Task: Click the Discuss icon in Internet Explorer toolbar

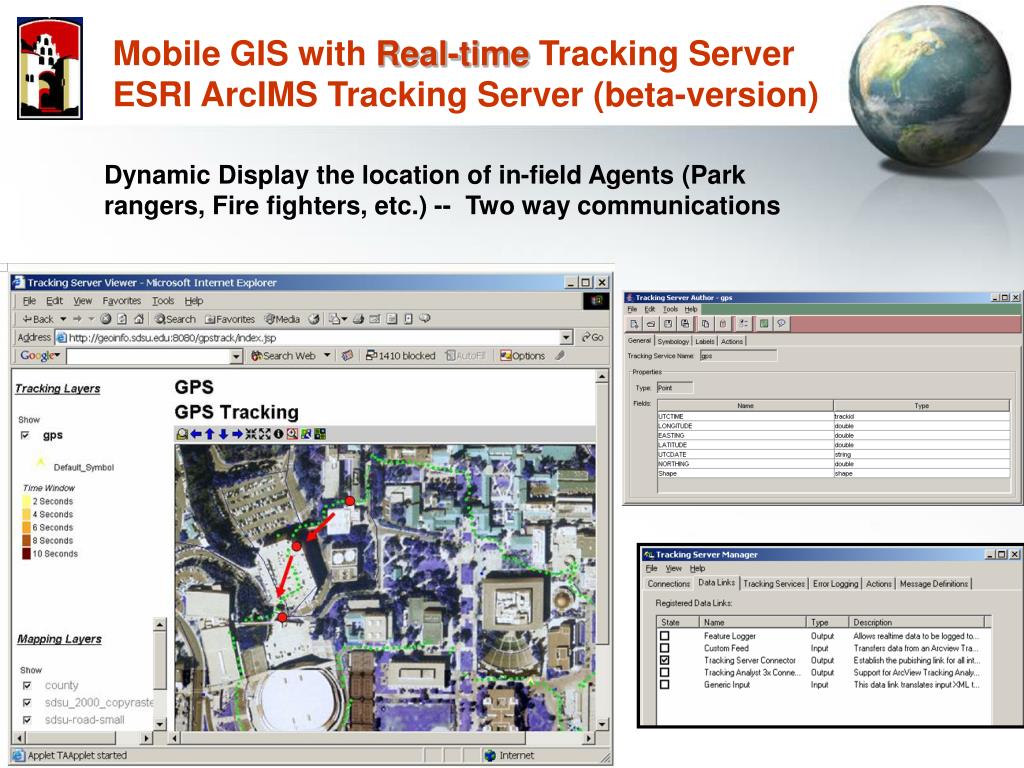Action: [425, 319]
